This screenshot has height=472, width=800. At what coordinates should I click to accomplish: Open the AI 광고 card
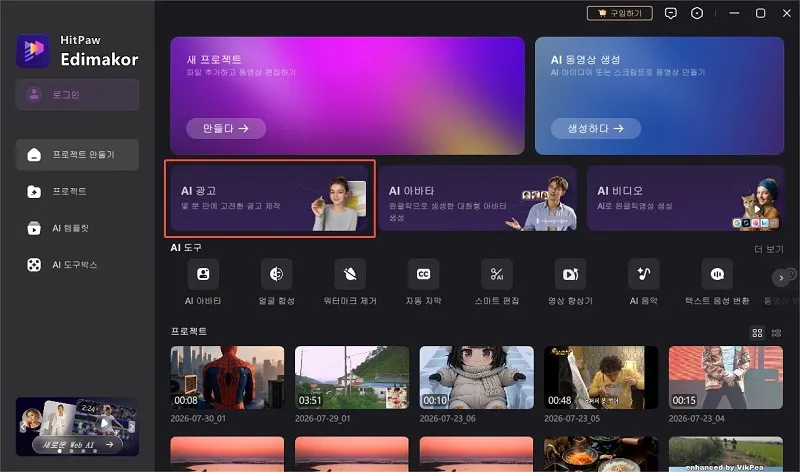tap(269, 198)
